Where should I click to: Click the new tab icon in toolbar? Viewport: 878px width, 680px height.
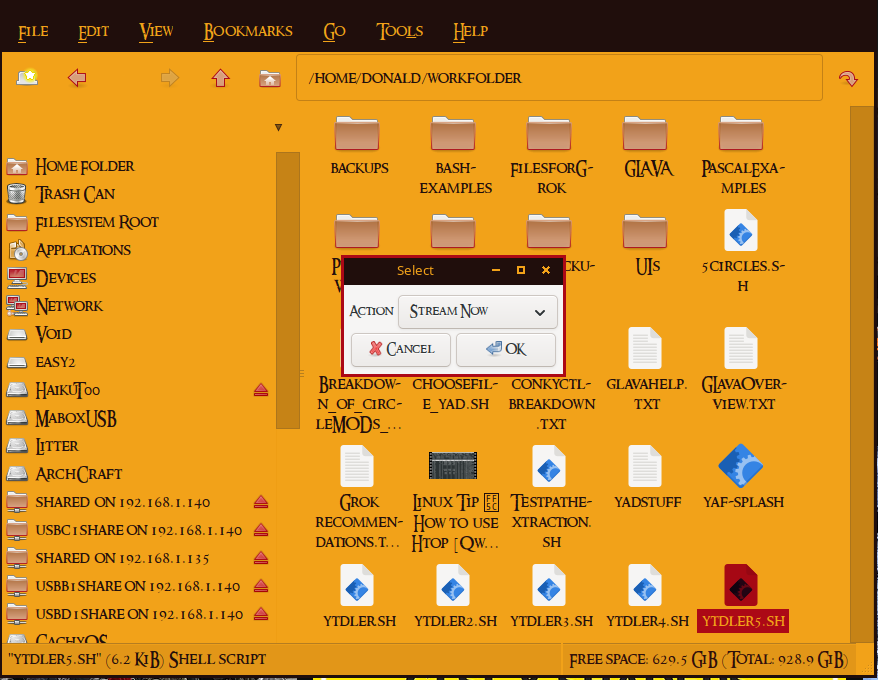pos(27,77)
